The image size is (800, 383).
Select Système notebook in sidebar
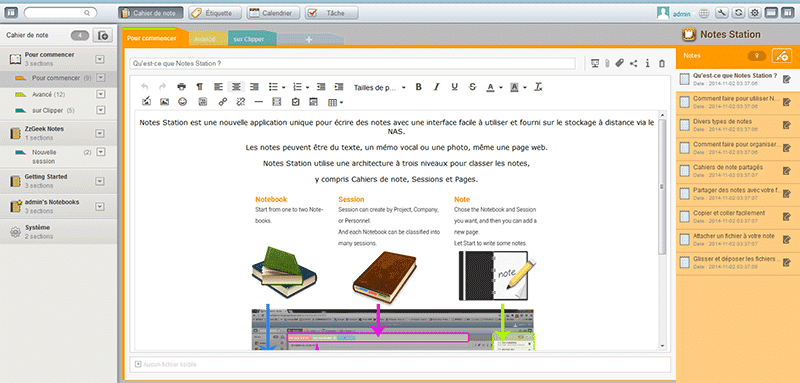[x=58, y=232]
